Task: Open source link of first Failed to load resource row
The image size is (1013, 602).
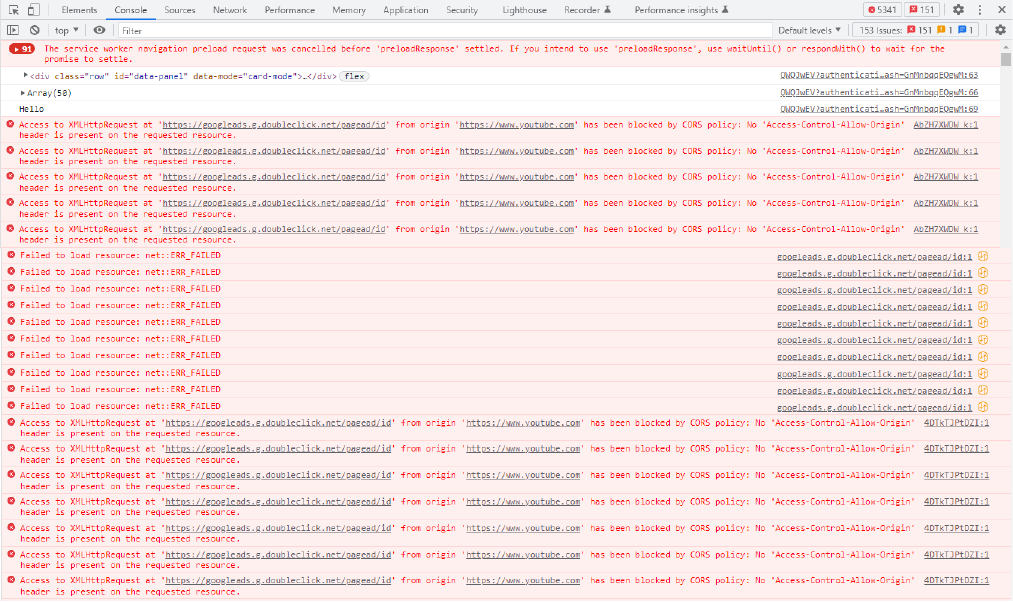Action: click(x=875, y=256)
